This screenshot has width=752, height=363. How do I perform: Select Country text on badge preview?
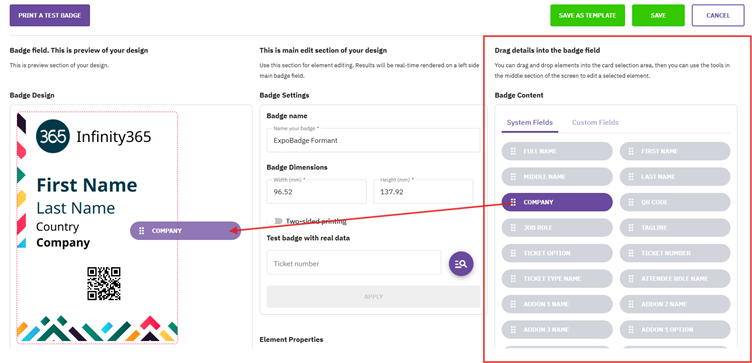58,227
